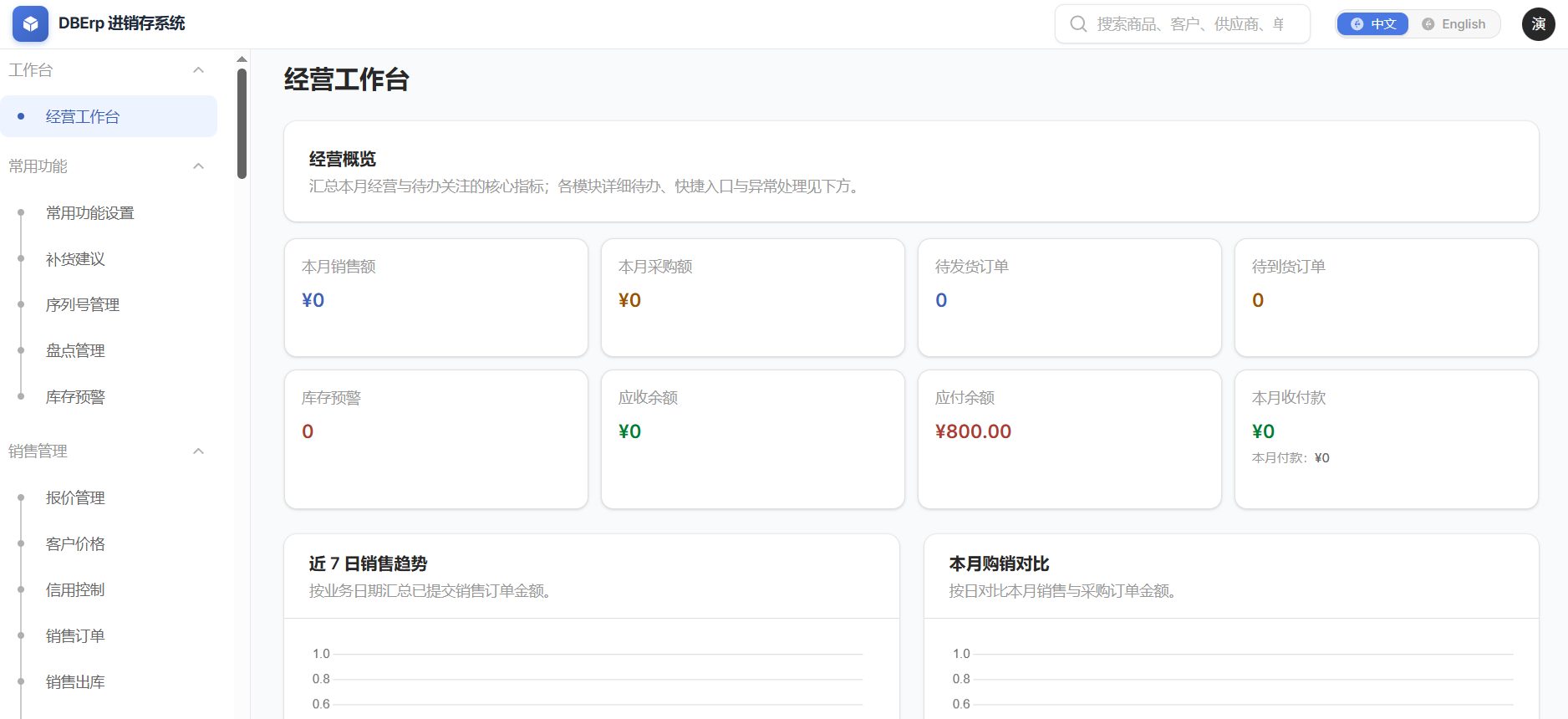1568x719 pixels.
Task: Click the 本月购销对比 chart title
Action: [999, 563]
